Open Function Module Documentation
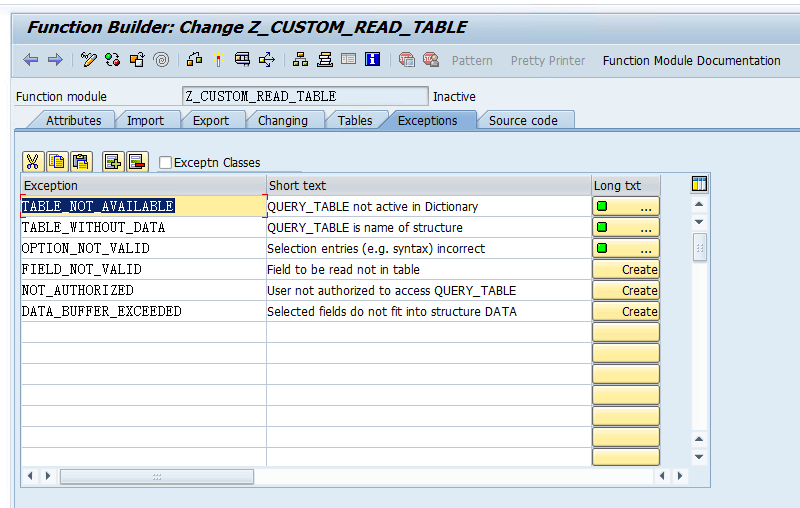800x508 pixels. (x=691, y=61)
